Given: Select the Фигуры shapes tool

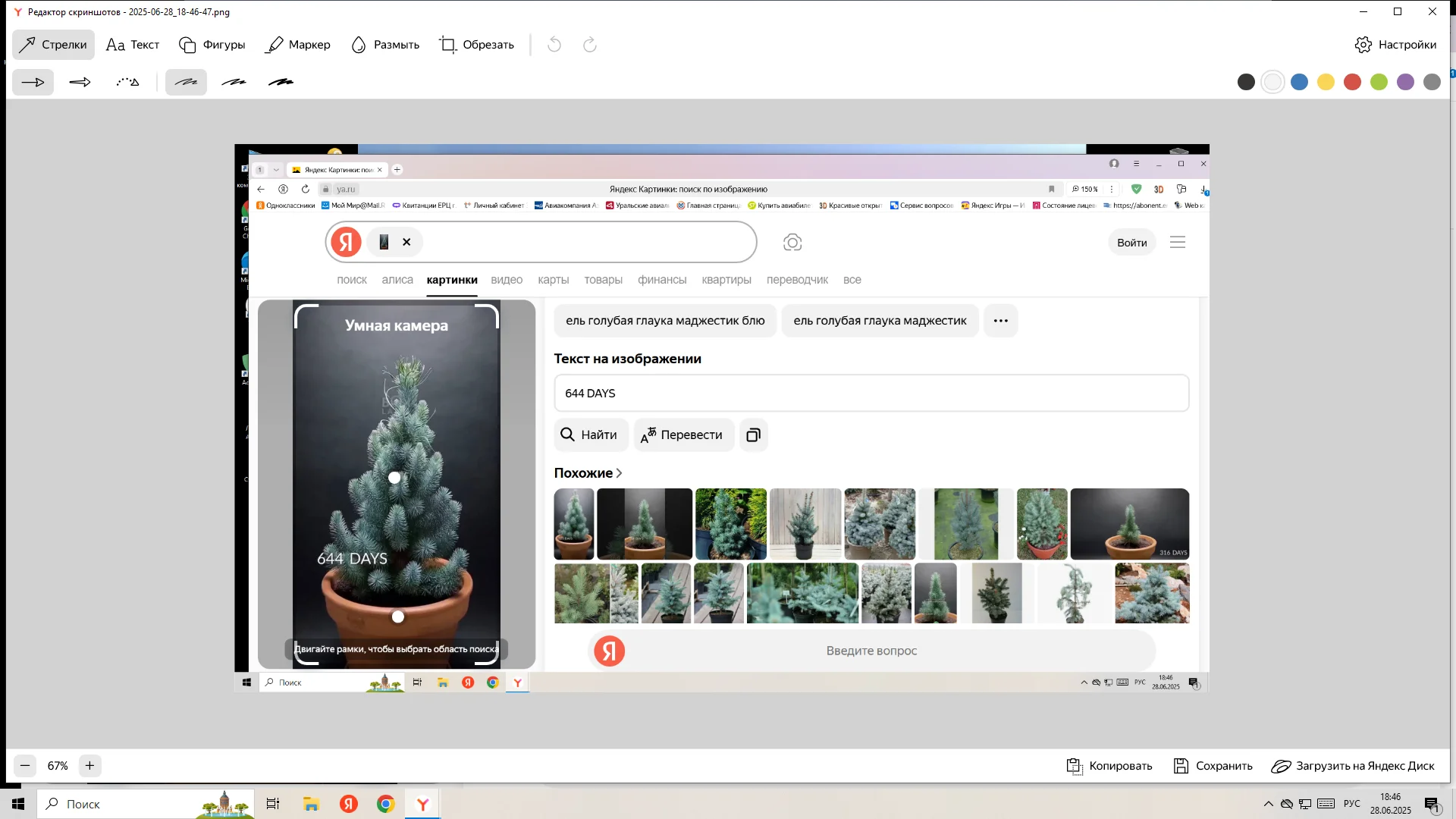Looking at the screenshot, I should 212,45.
